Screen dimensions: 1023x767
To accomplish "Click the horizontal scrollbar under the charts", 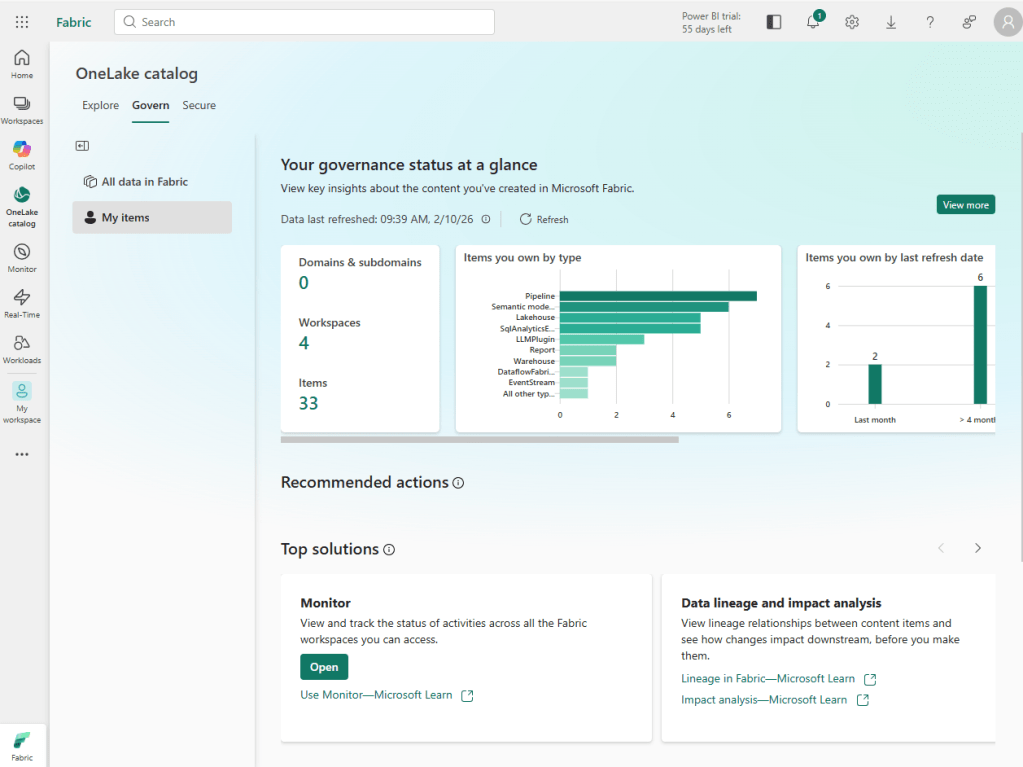I will pos(479,439).
